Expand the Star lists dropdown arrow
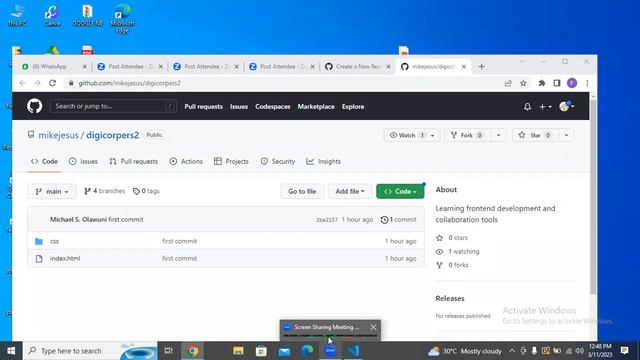This screenshot has height=360, width=640. [566, 135]
